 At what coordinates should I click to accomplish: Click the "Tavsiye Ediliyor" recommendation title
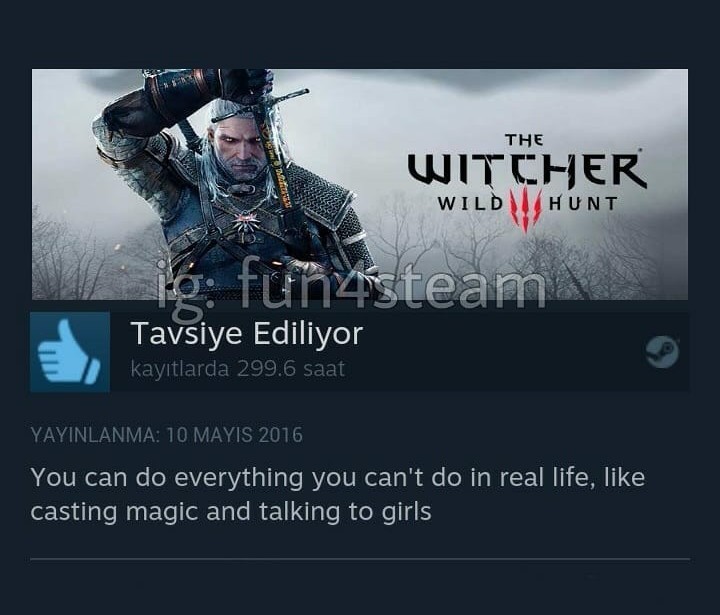pyautogui.click(x=247, y=333)
